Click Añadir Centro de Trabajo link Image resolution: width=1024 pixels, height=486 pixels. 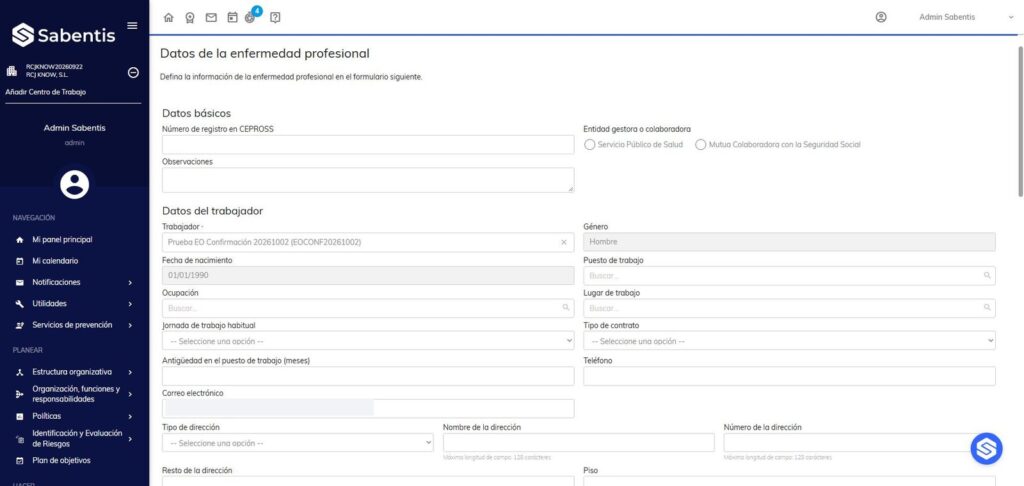point(46,92)
